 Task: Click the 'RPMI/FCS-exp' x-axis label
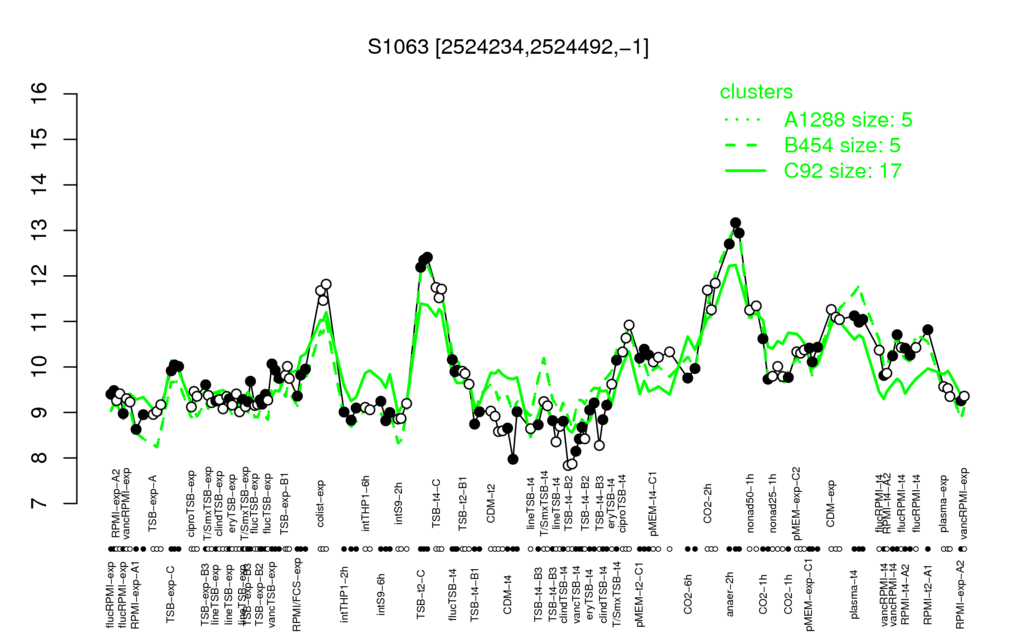tap(296, 596)
